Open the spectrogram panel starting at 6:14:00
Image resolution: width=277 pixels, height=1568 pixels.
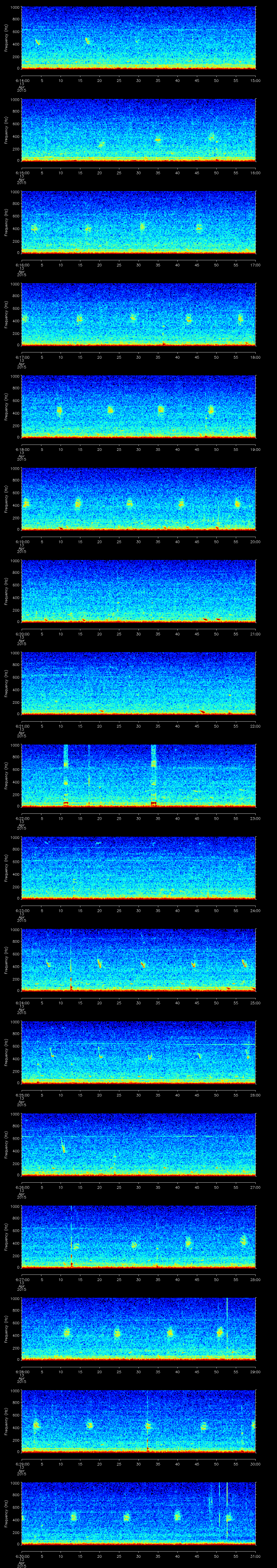point(138,38)
